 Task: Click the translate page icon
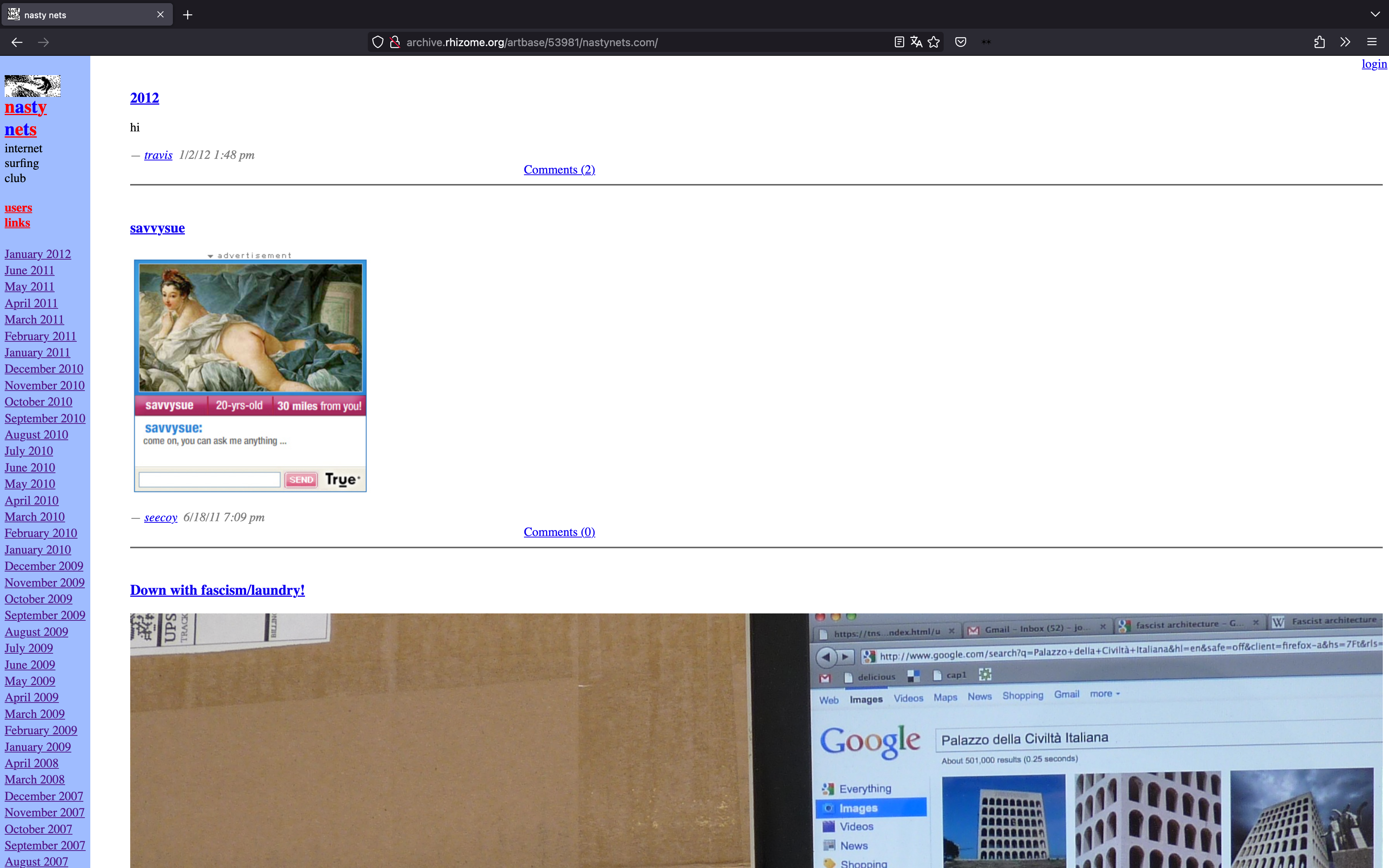point(916,42)
